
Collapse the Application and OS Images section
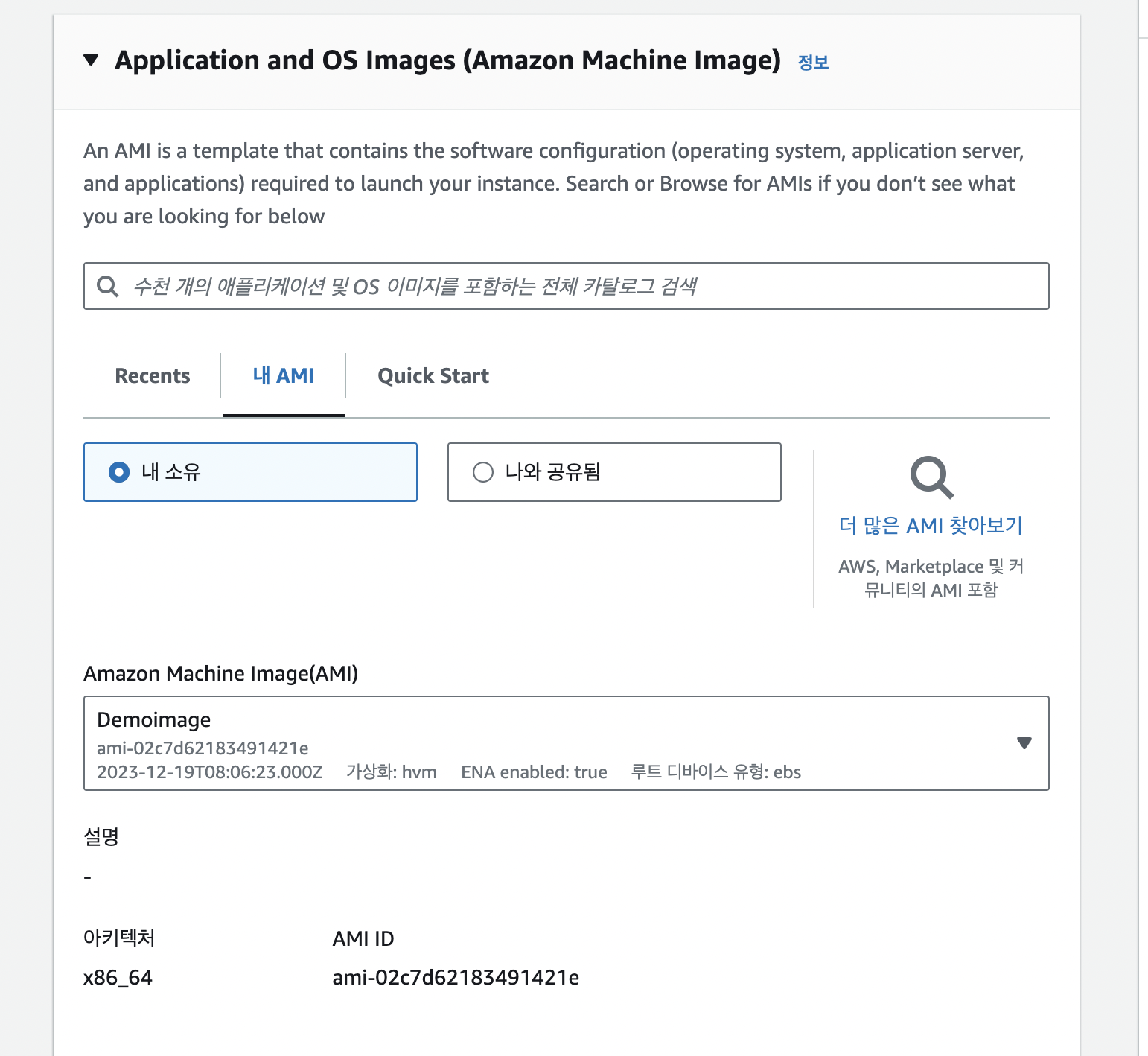click(x=91, y=60)
